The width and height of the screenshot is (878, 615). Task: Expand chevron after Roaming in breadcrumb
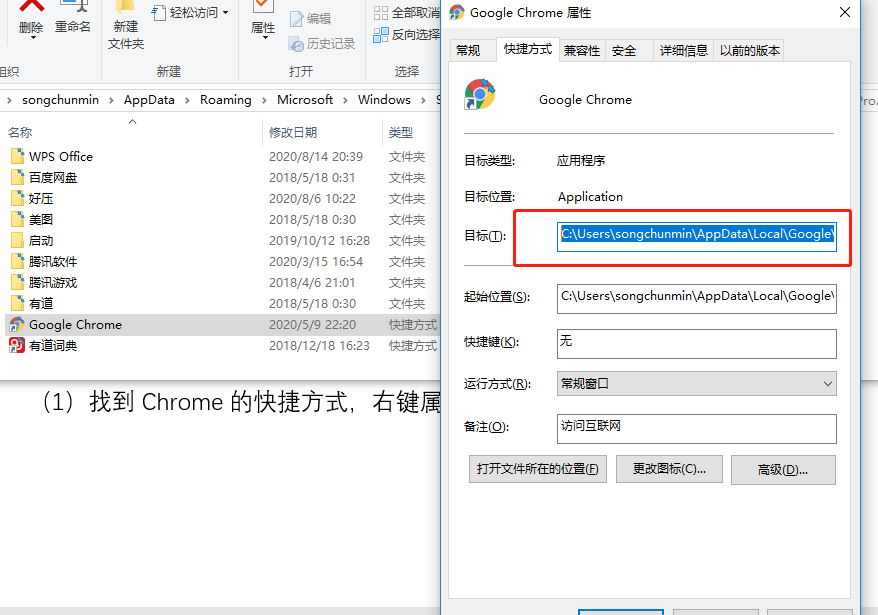pos(264,100)
